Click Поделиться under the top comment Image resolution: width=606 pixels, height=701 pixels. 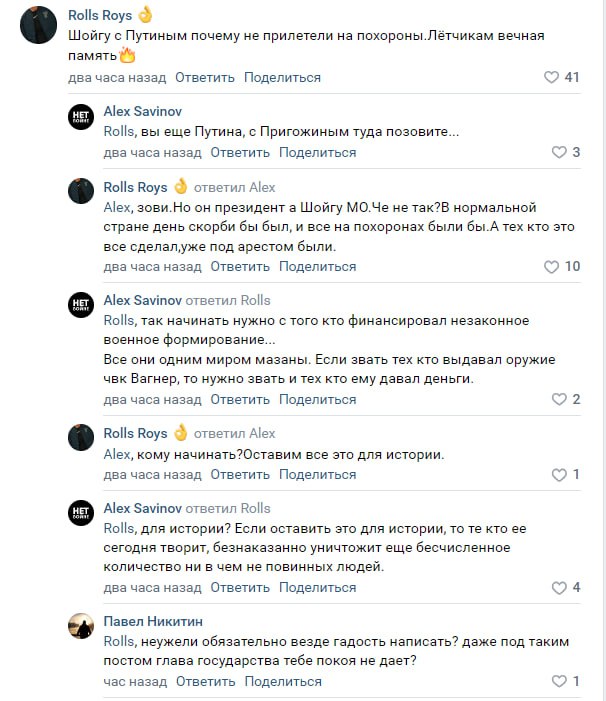point(282,77)
